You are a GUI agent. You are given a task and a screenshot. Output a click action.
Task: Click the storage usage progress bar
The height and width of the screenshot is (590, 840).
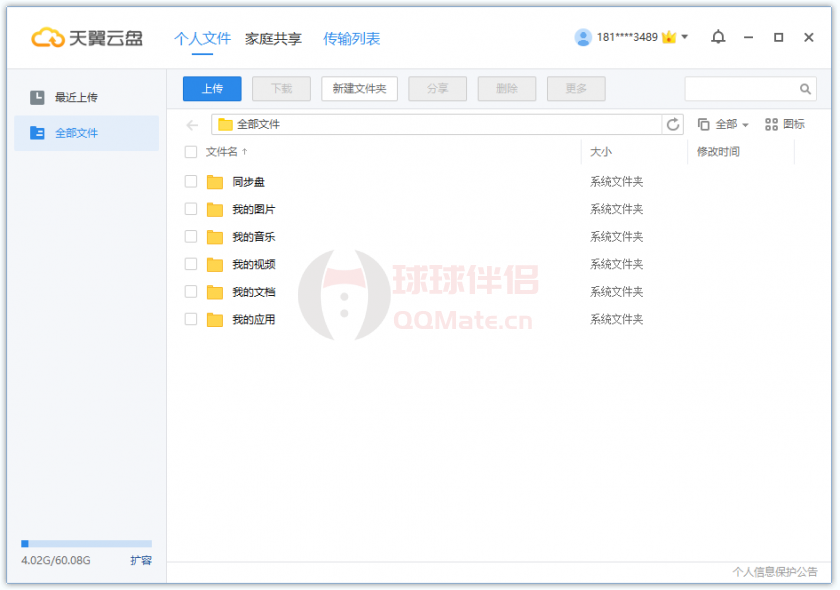click(x=86, y=544)
